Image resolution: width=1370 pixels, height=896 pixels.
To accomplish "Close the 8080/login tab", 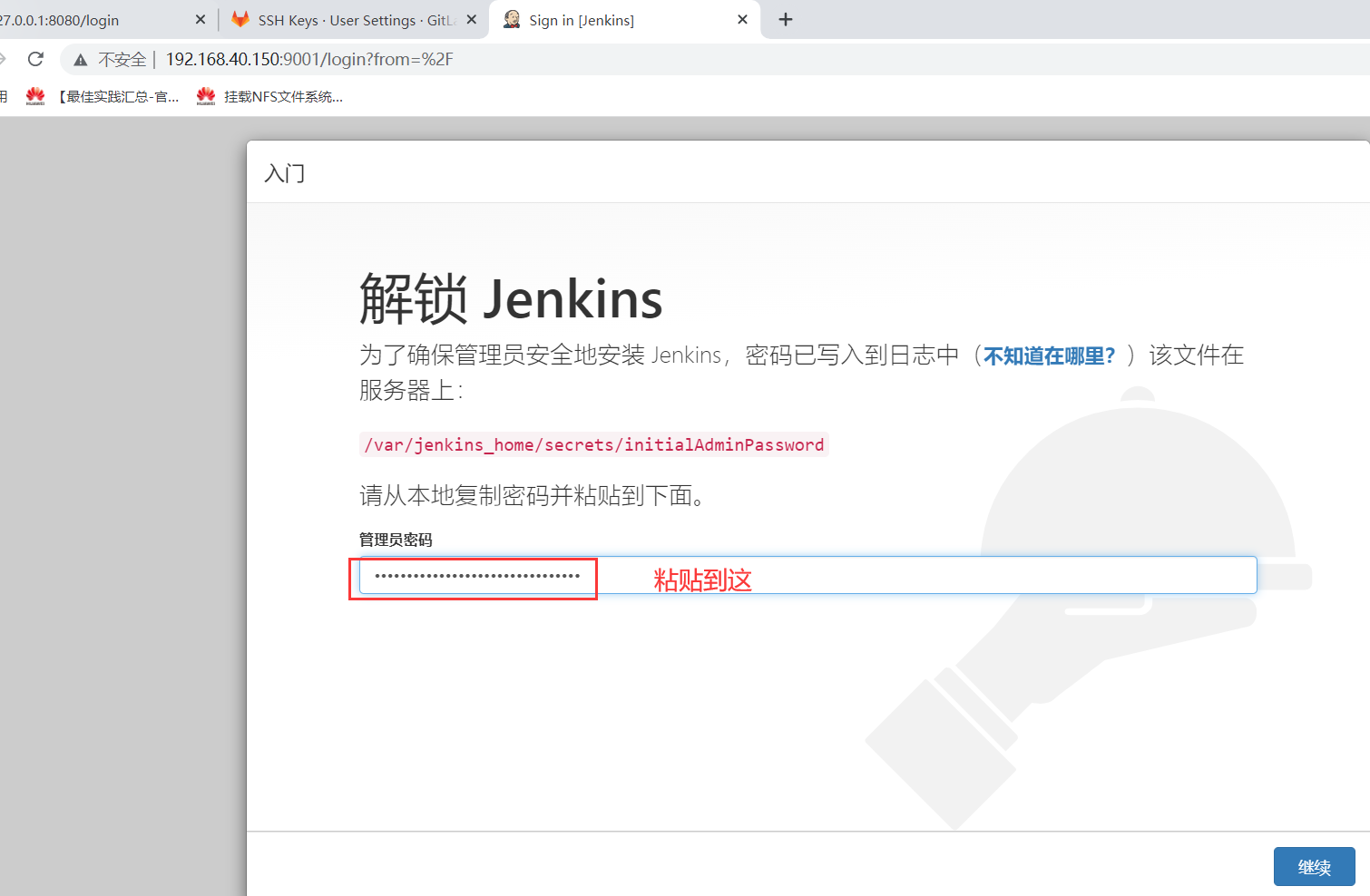I will [201, 19].
